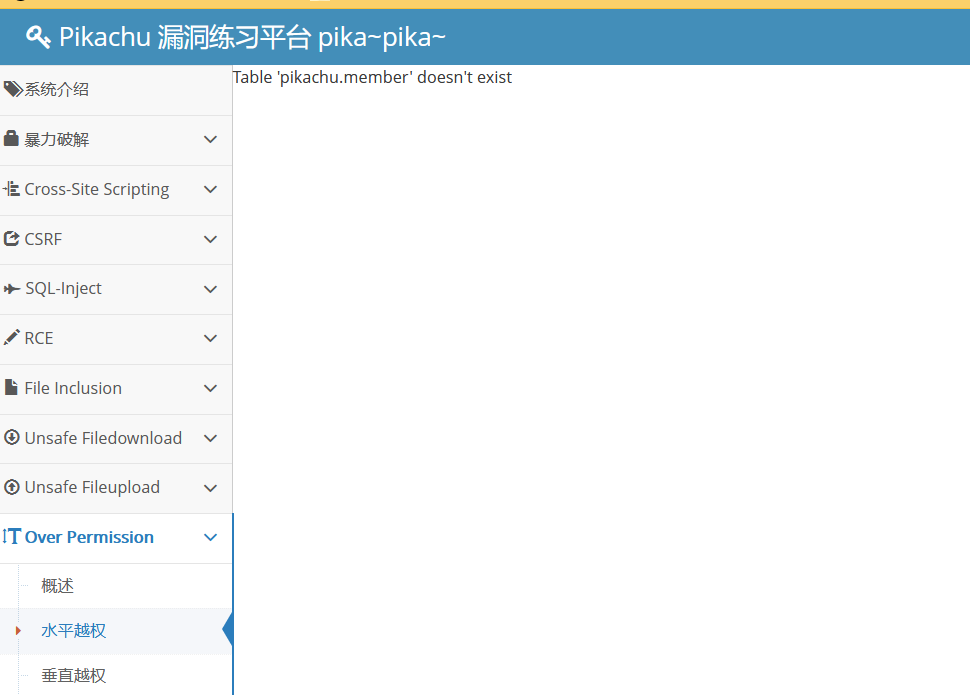Screen dimensions: 970x695
Task: Open the CSRF menu label
Action: click(x=43, y=240)
